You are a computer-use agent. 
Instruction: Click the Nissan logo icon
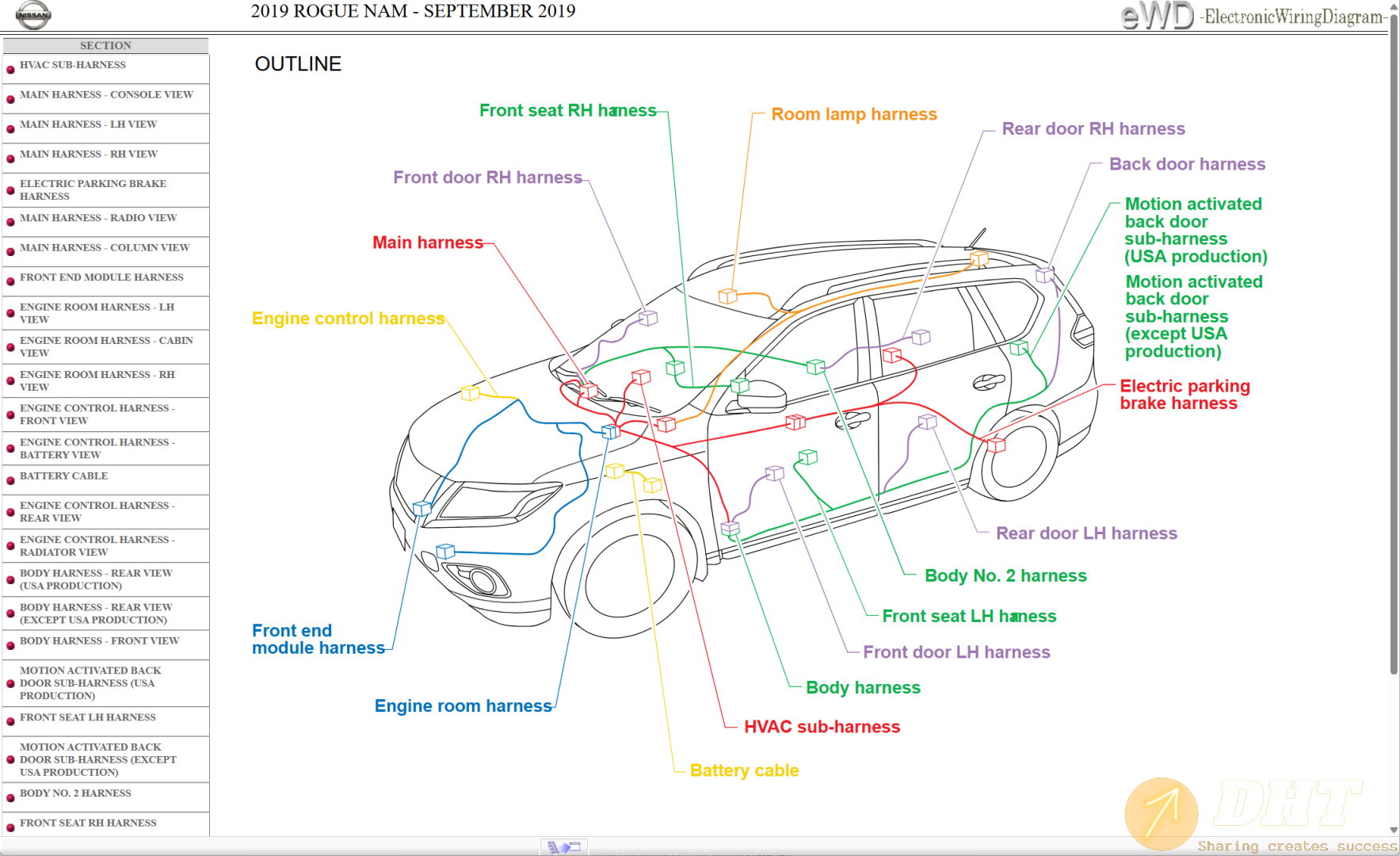coord(32,14)
